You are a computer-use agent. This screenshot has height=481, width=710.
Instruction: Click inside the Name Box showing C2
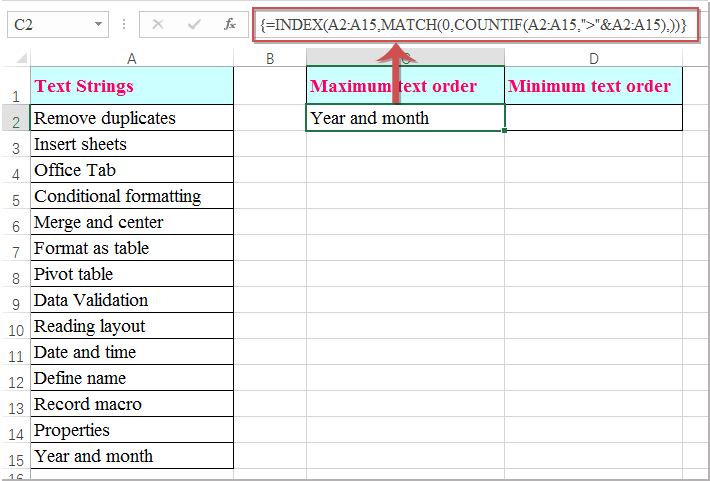point(45,23)
